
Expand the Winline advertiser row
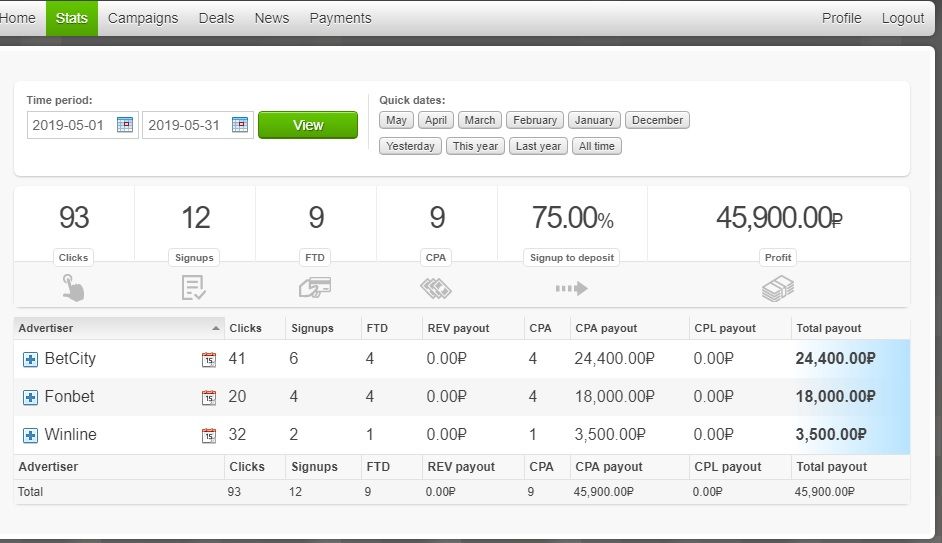[30, 435]
